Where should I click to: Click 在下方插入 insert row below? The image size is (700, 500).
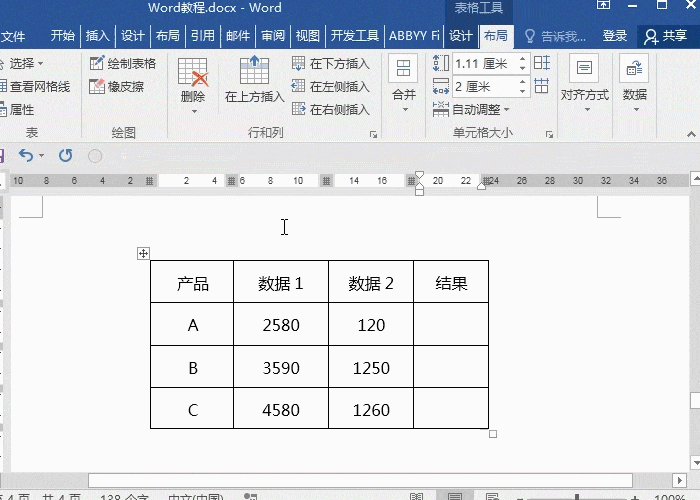(x=331, y=63)
